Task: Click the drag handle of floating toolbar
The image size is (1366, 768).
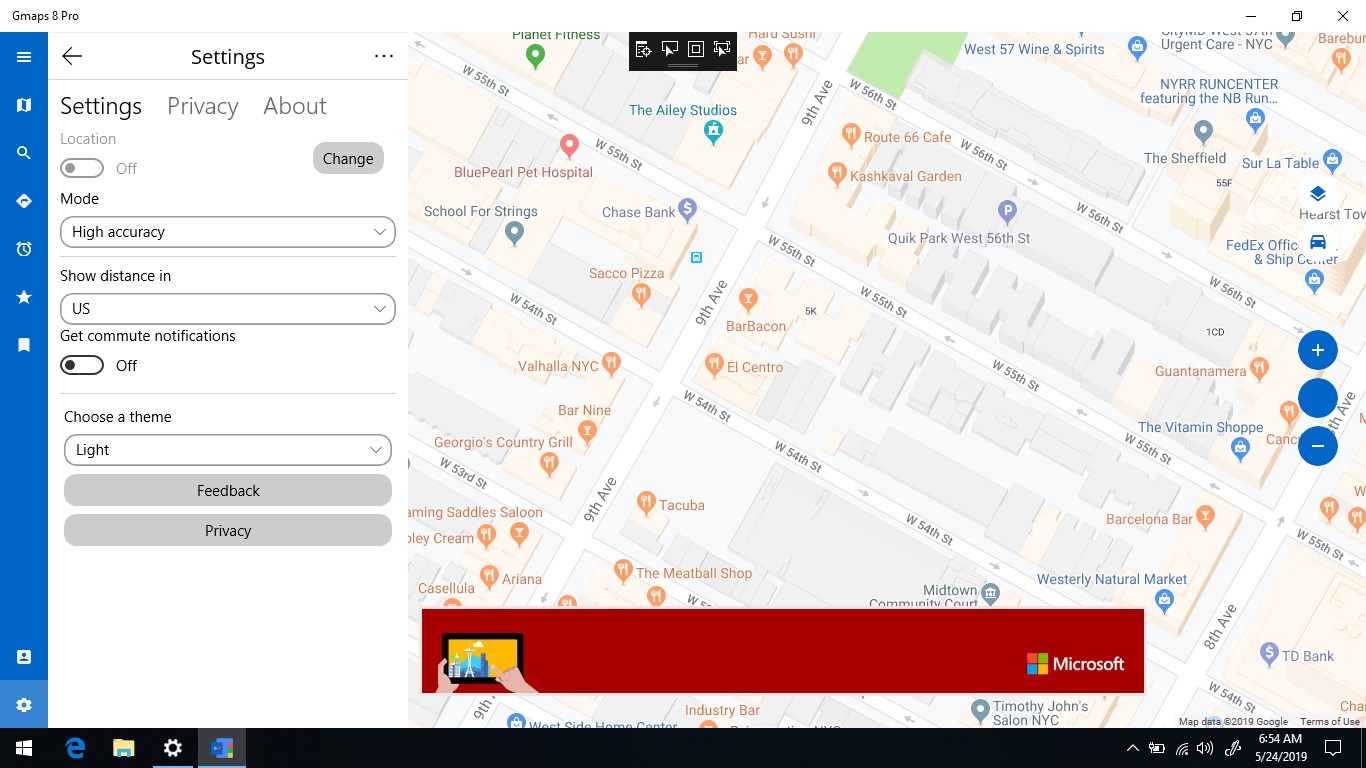Action: point(683,66)
